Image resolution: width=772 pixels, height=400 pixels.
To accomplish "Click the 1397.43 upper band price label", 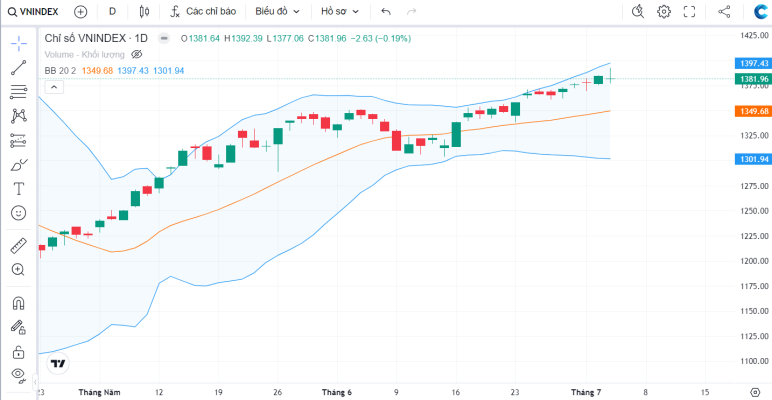I will tap(753, 64).
